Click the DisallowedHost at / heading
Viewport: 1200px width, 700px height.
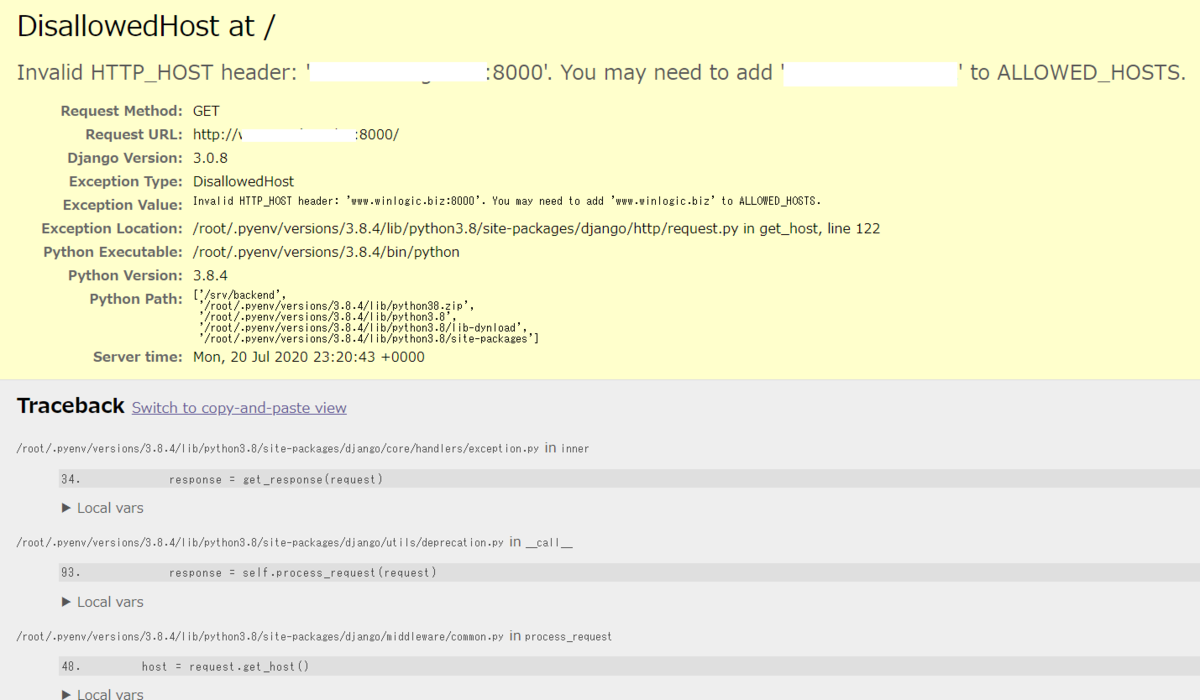tap(146, 27)
